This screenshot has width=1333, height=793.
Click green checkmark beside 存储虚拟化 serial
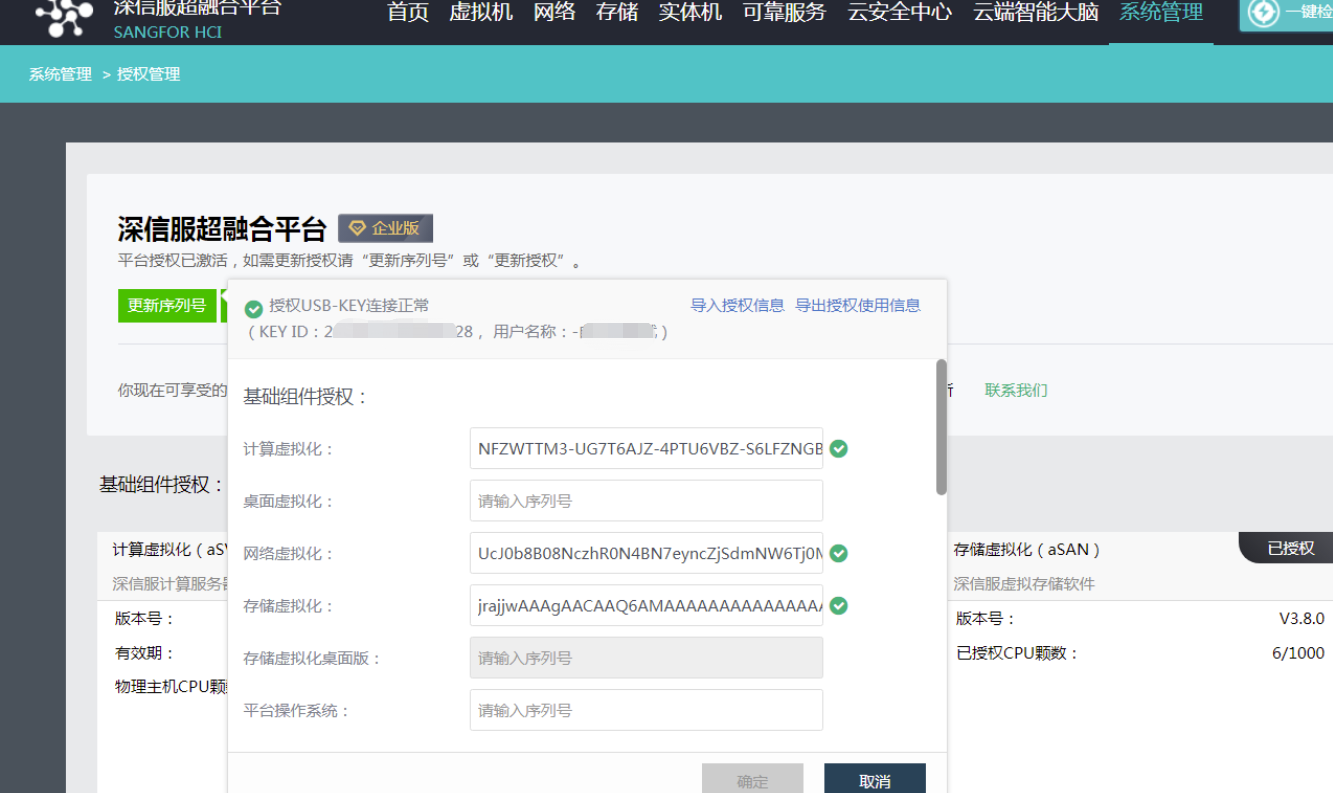pyautogui.click(x=839, y=605)
